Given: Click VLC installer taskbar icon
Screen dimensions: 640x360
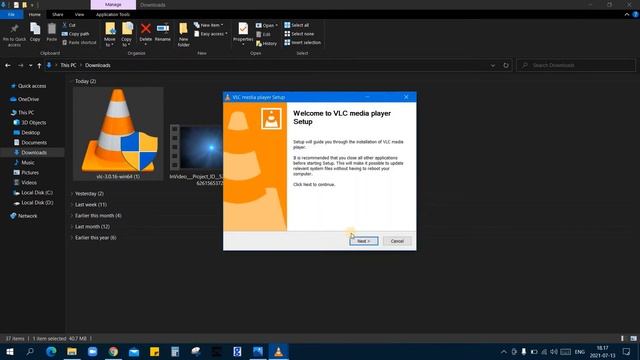Looking at the screenshot, I should pos(278,351).
